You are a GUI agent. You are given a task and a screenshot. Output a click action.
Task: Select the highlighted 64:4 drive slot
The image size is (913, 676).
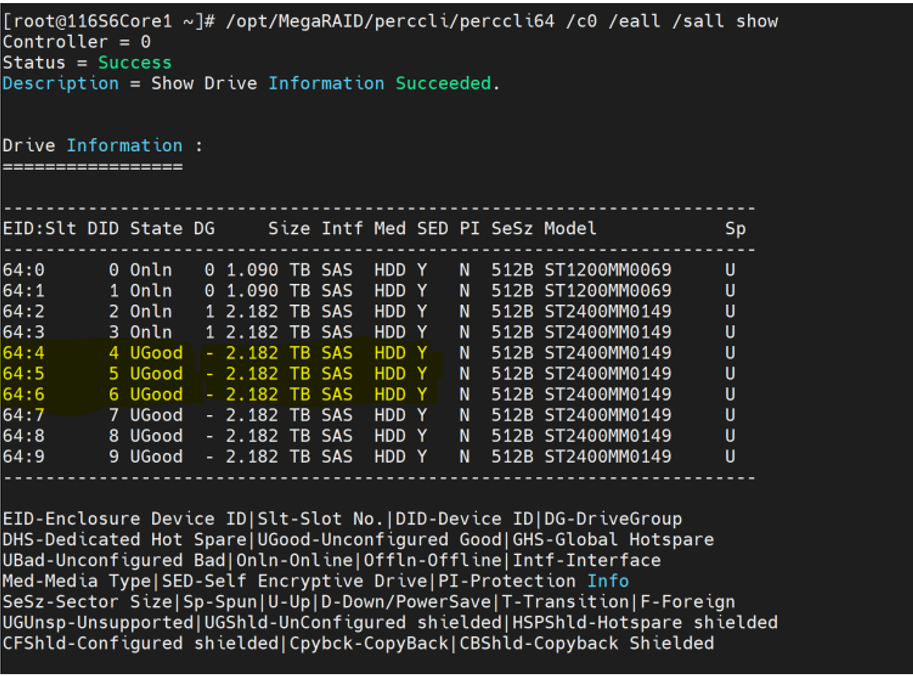[x=24, y=353]
